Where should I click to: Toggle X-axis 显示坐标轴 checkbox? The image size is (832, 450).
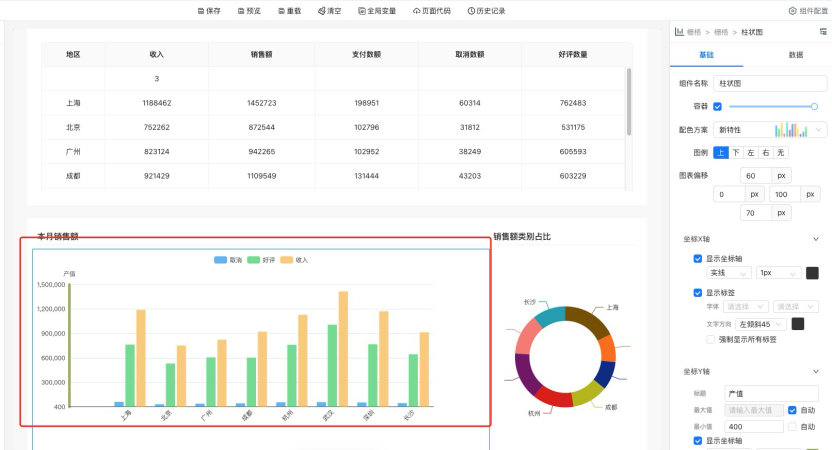[698, 258]
